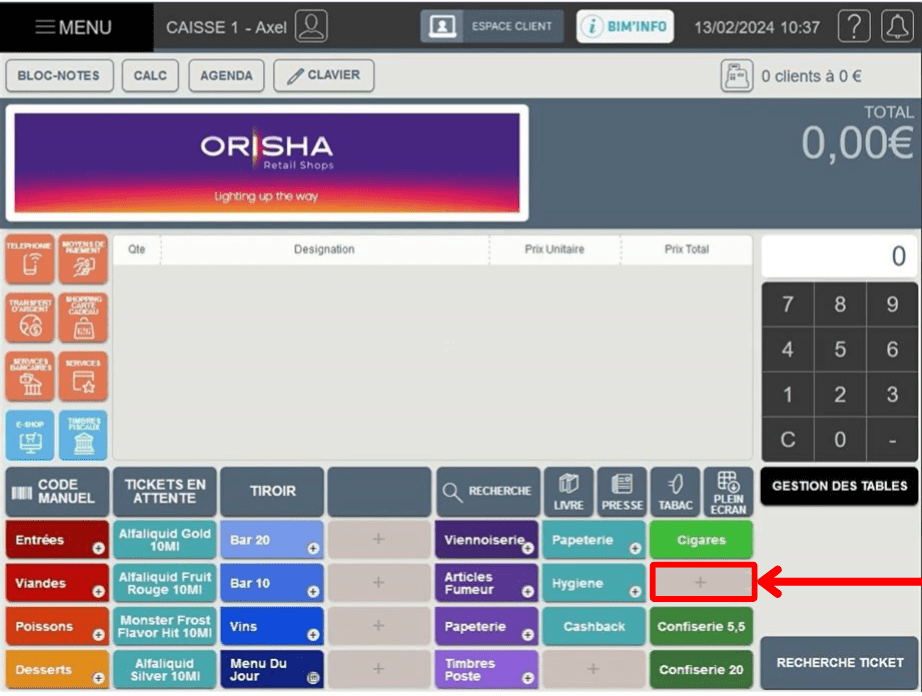Open the Moyens de Paiement tile
This screenshot has height=696, width=922.
pyautogui.click(x=83, y=259)
